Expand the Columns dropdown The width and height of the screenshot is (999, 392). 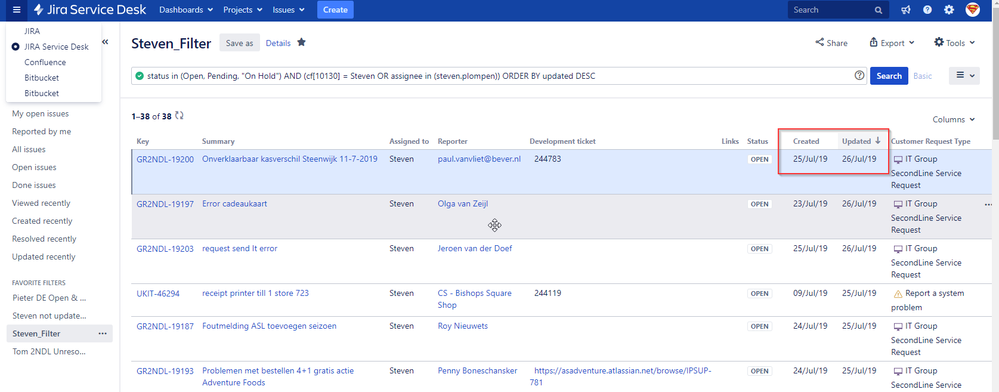(953, 119)
